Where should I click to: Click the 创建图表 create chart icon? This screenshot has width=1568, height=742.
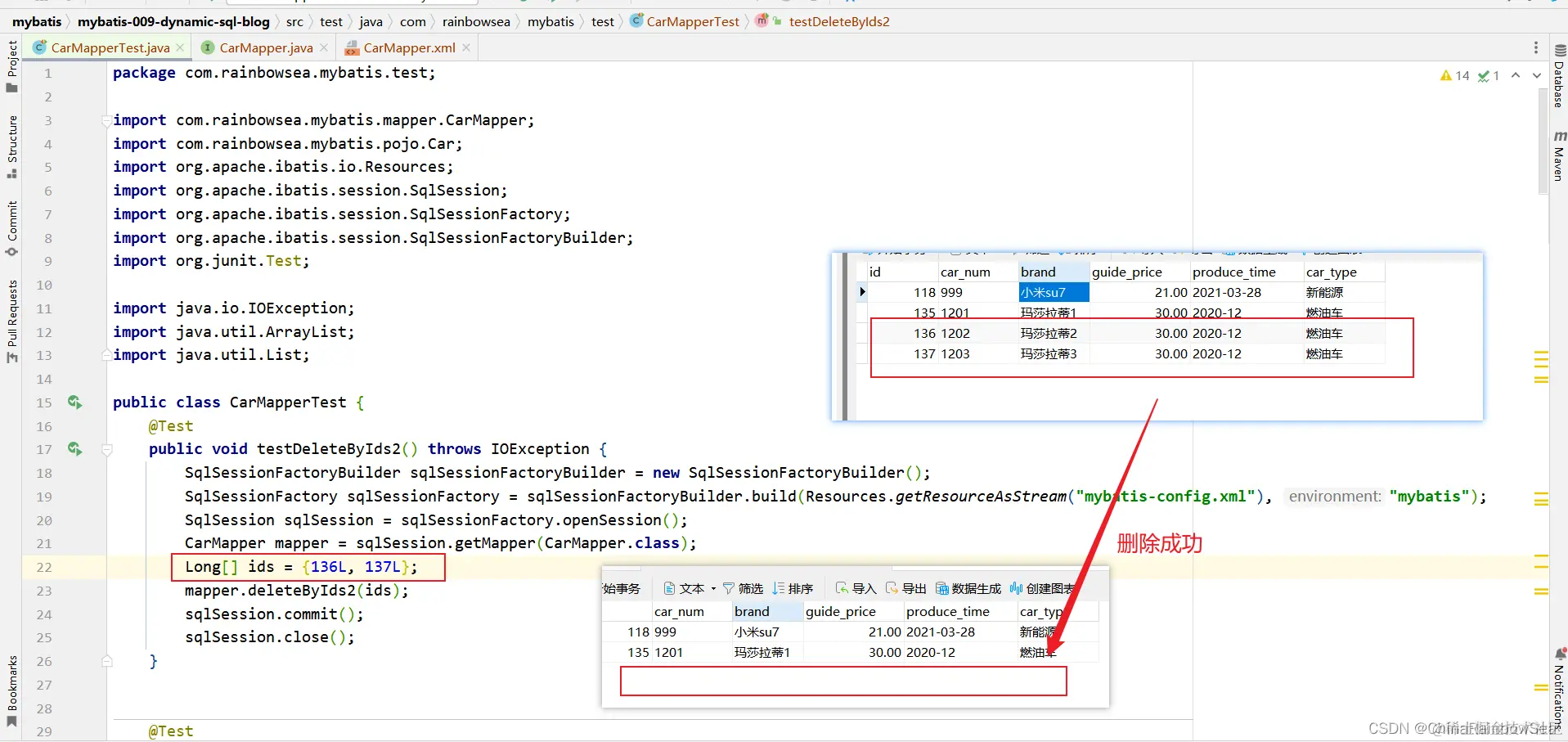(1017, 588)
